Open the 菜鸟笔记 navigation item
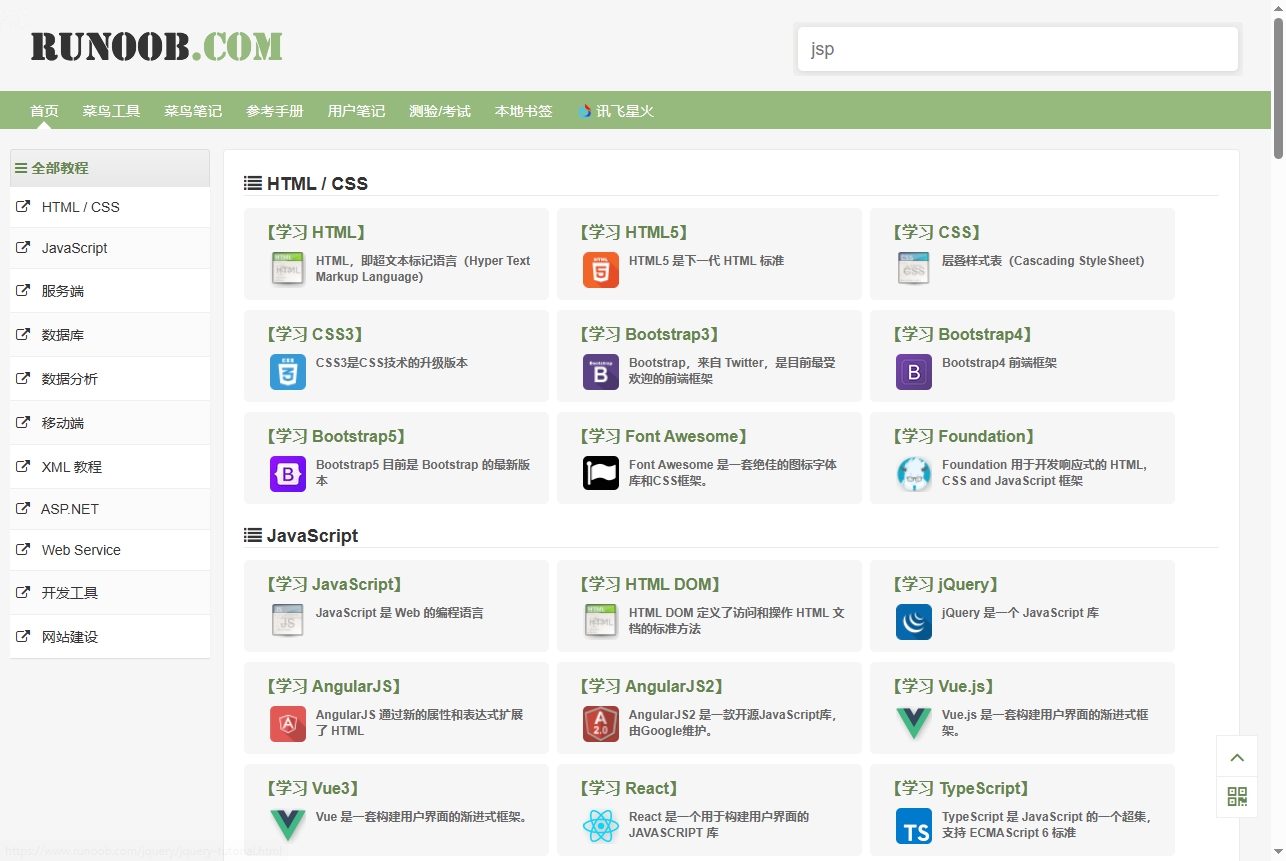This screenshot has height=861, width=1286. click(193, 111)
